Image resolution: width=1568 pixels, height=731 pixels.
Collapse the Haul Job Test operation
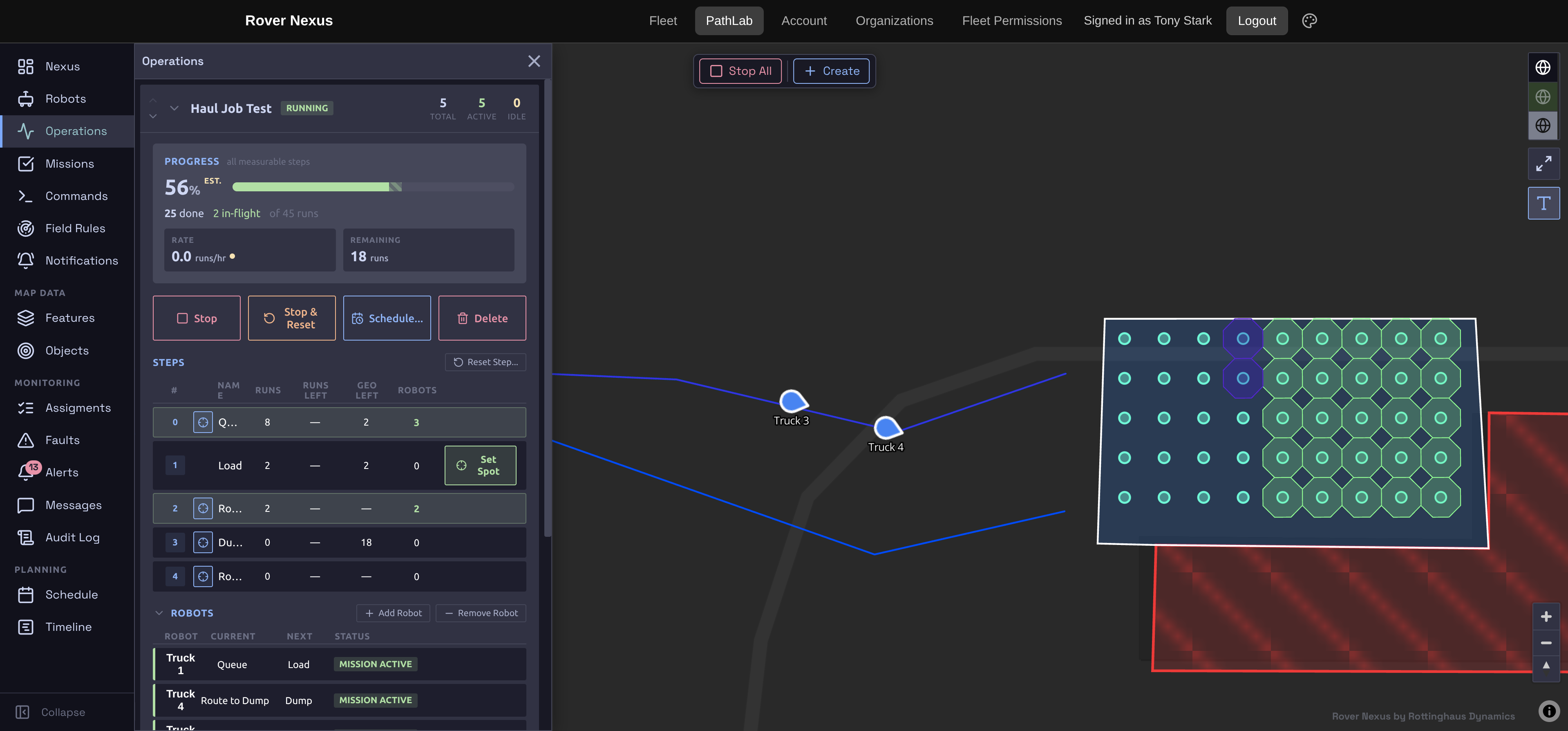tap(174, 108)
